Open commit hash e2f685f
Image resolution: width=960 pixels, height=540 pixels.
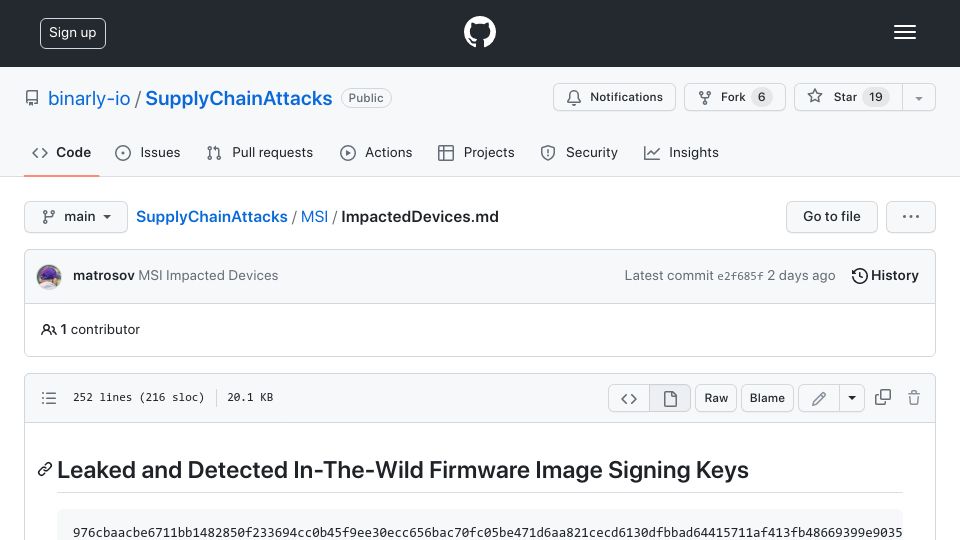pyautogui.click(x=740, y=276)
